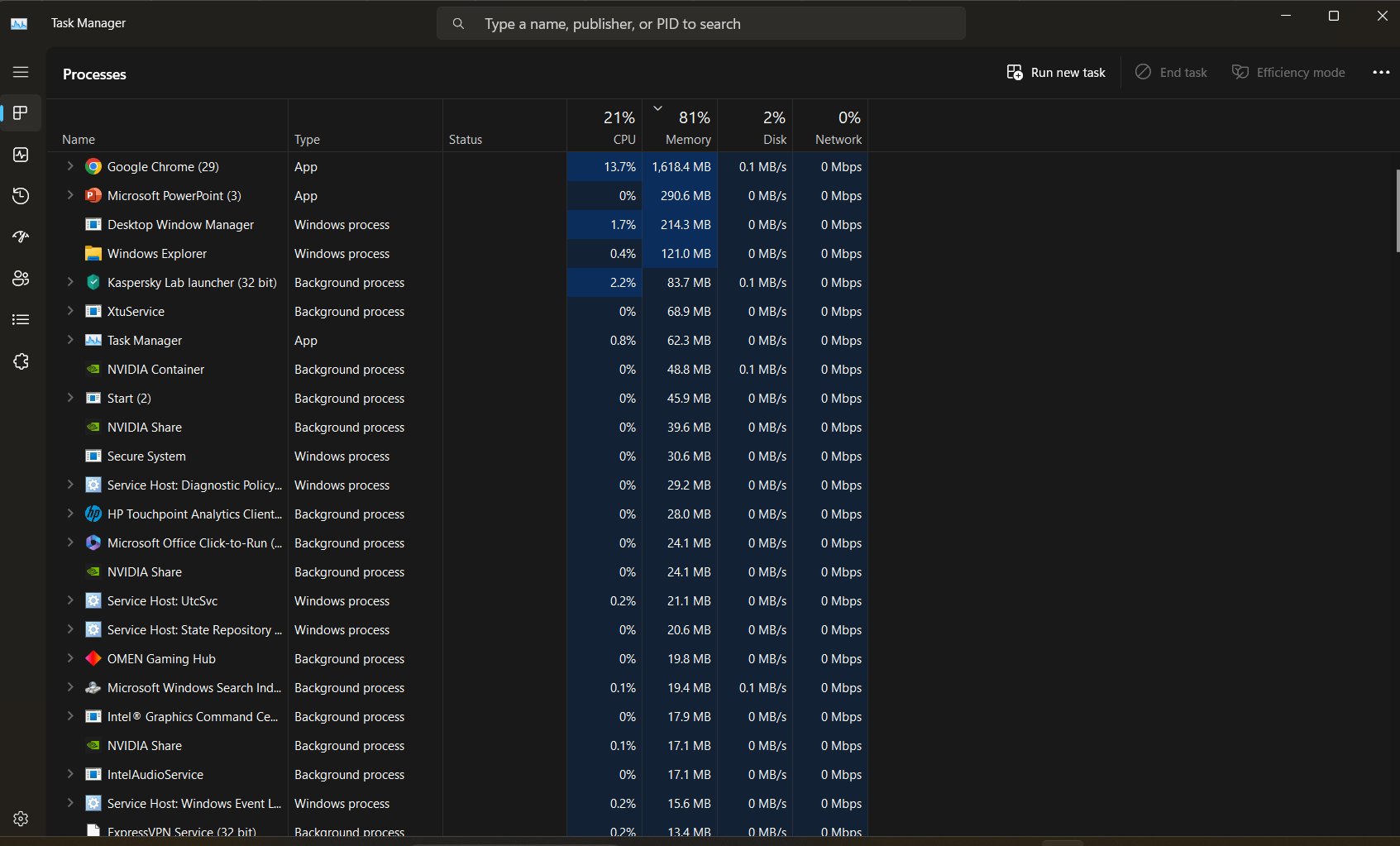Screen dimensions: 1400x846
Task: Open the hamburger navigation menu
Action: 21,72
